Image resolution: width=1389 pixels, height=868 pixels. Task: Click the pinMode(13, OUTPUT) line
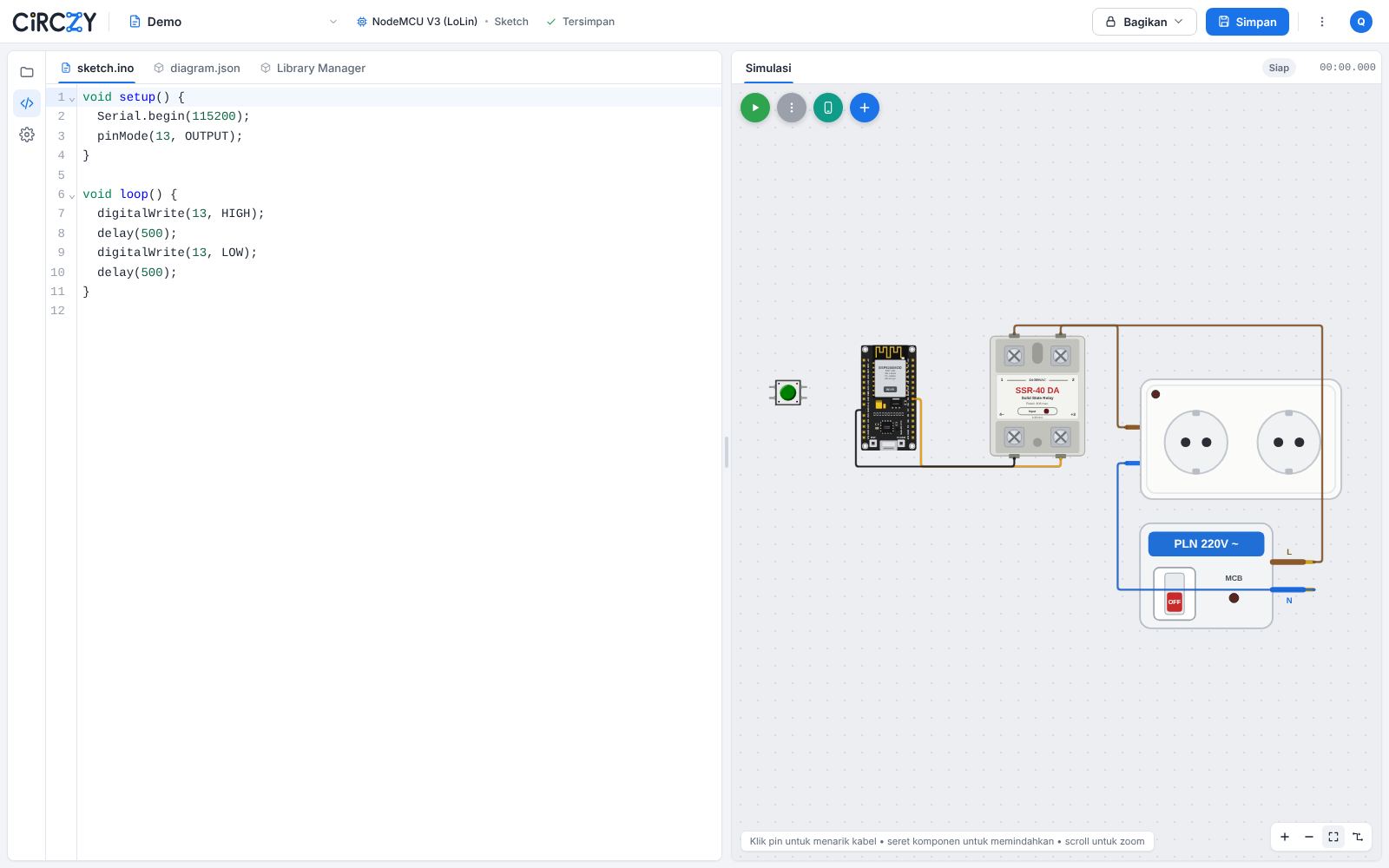pos(170,136)
